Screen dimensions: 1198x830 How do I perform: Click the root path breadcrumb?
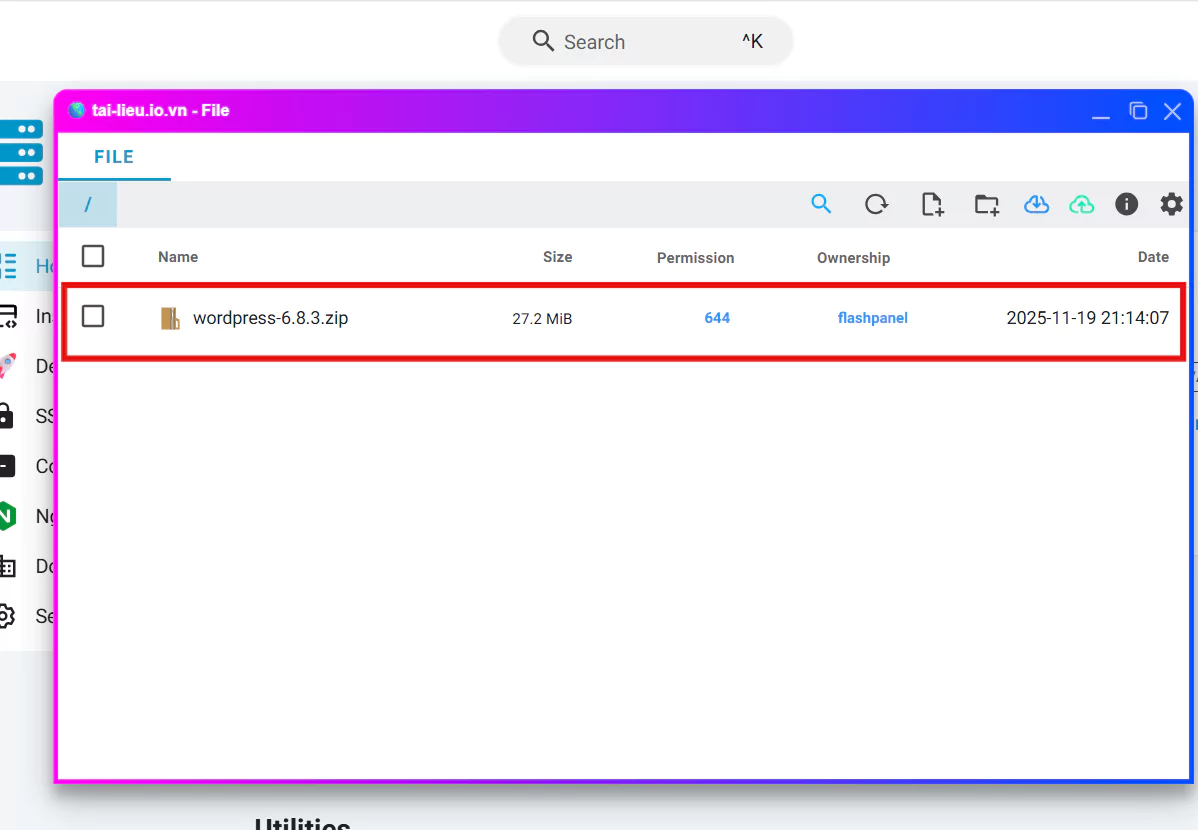[88, 204]
